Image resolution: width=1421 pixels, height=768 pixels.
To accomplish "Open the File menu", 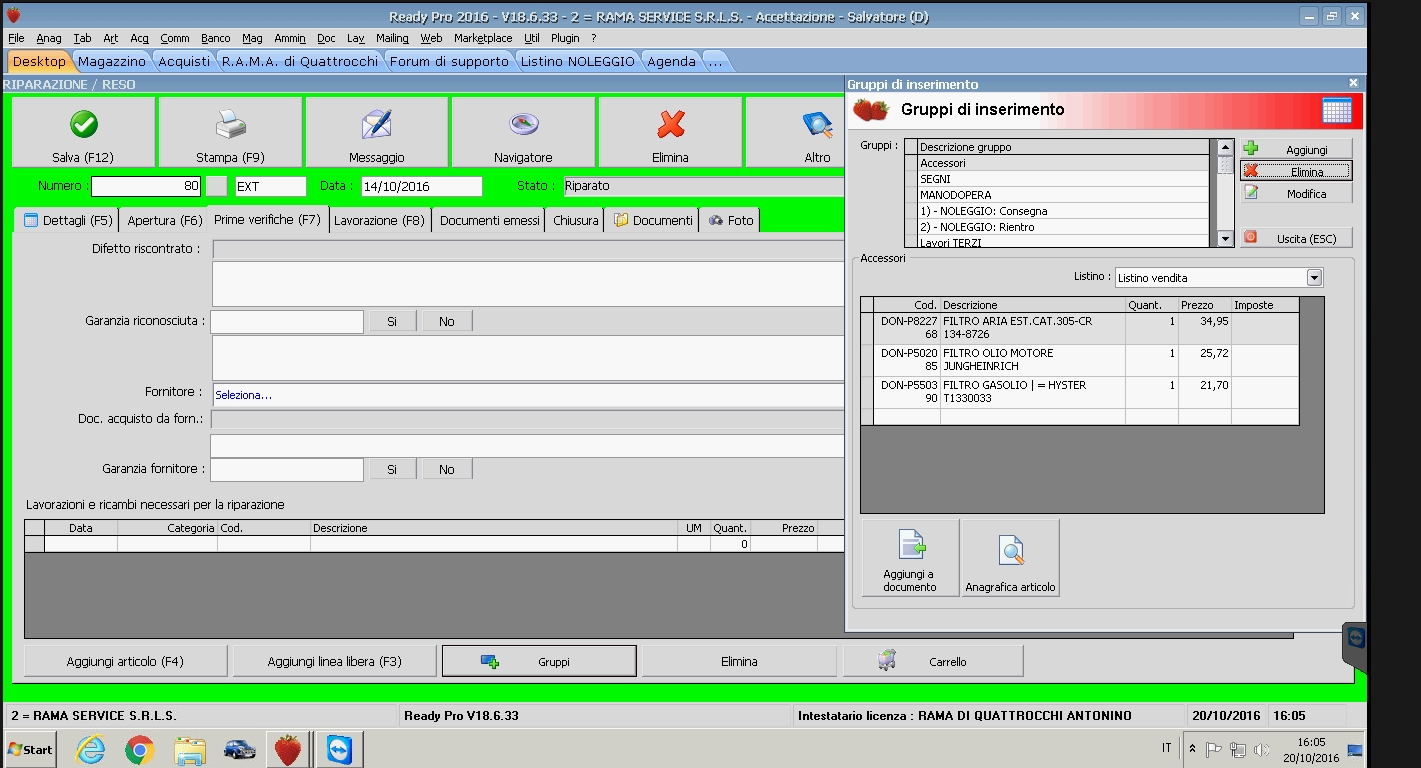I will coord(16,38).
